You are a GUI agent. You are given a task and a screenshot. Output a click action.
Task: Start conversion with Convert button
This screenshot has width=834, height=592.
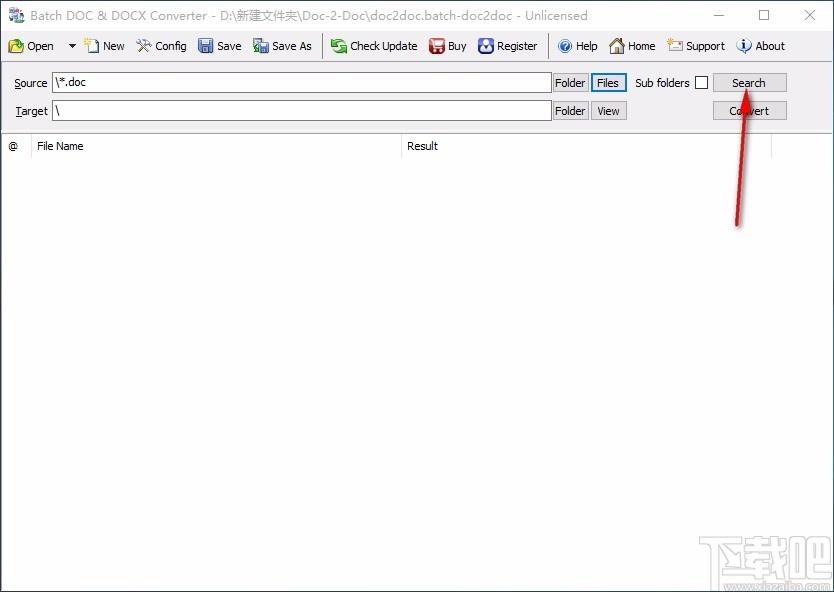tap(749, 111)
